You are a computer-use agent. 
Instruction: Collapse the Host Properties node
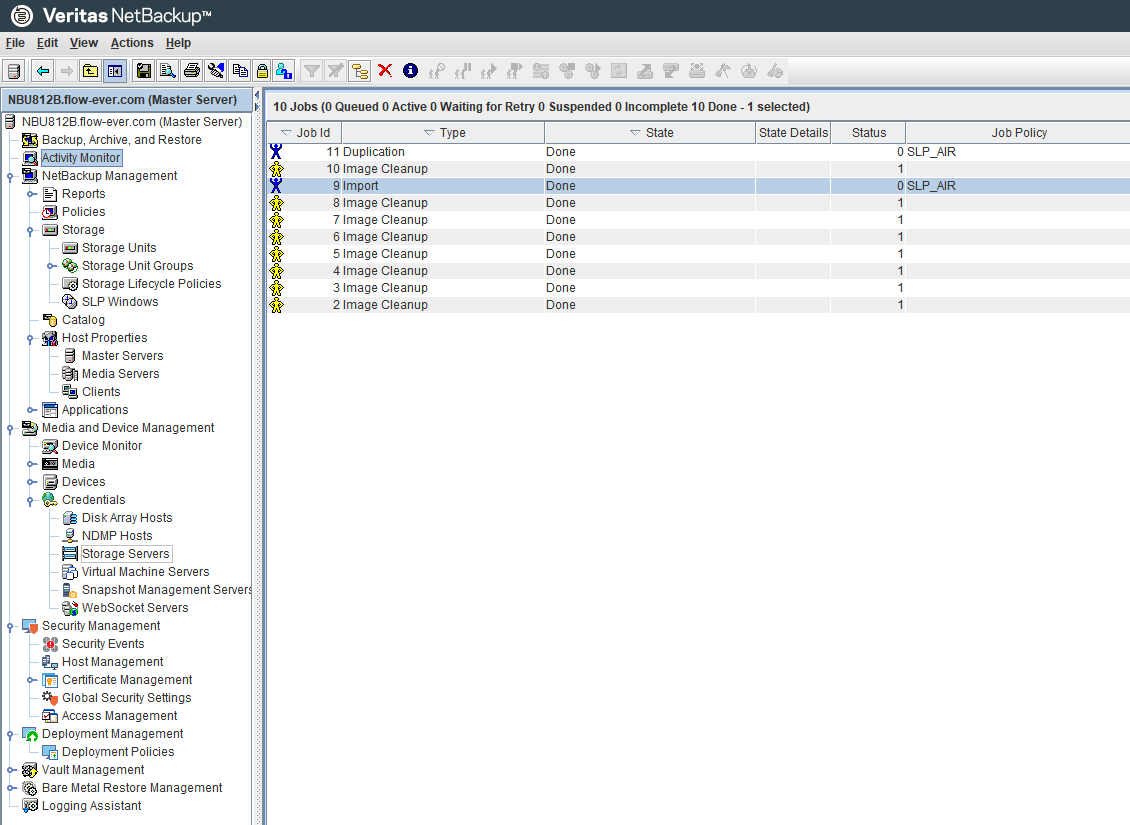tap(30, 338)
